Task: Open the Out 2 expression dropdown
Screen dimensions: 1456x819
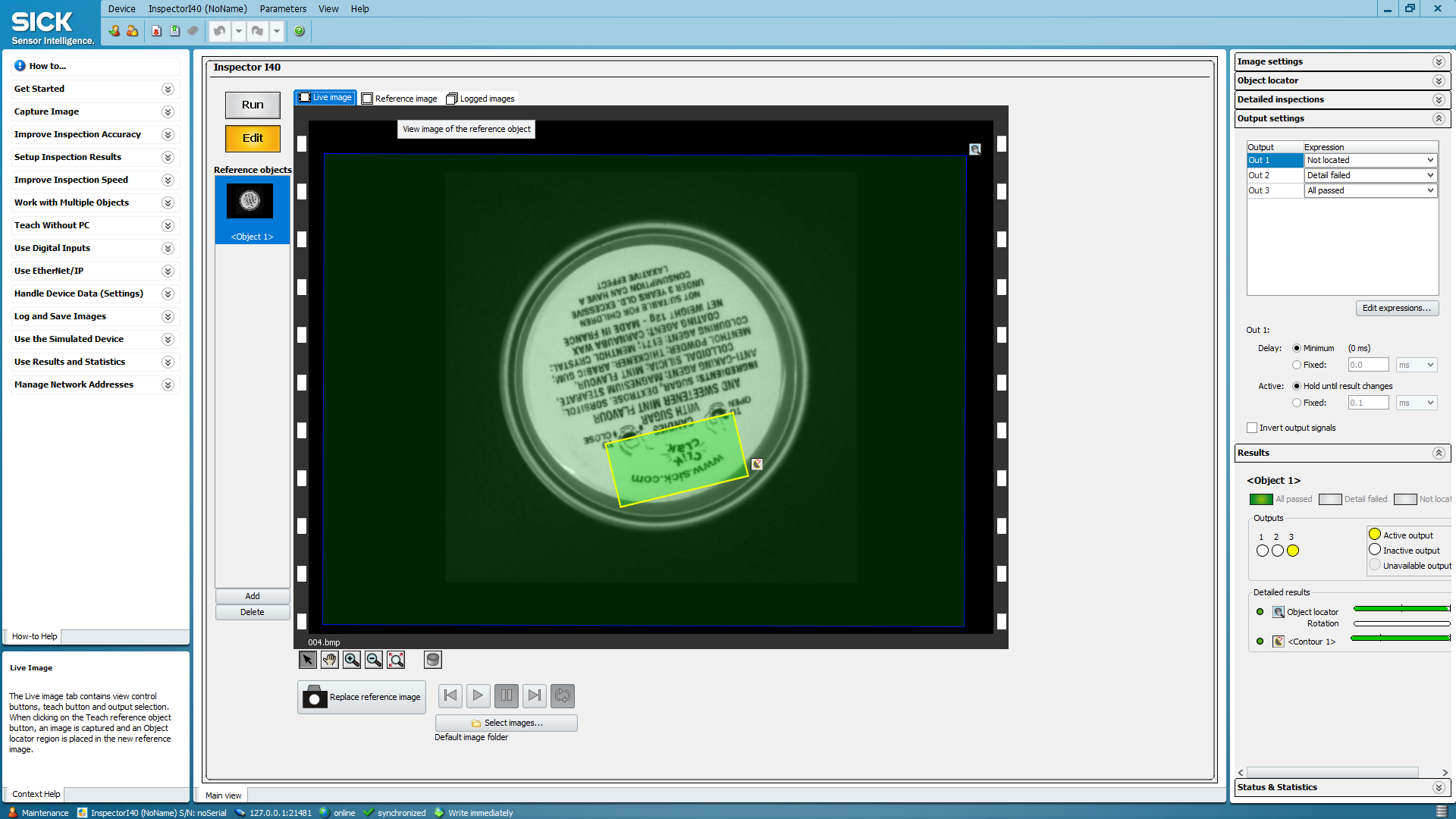Action: pyautogui.click(x=1430, y=175)
